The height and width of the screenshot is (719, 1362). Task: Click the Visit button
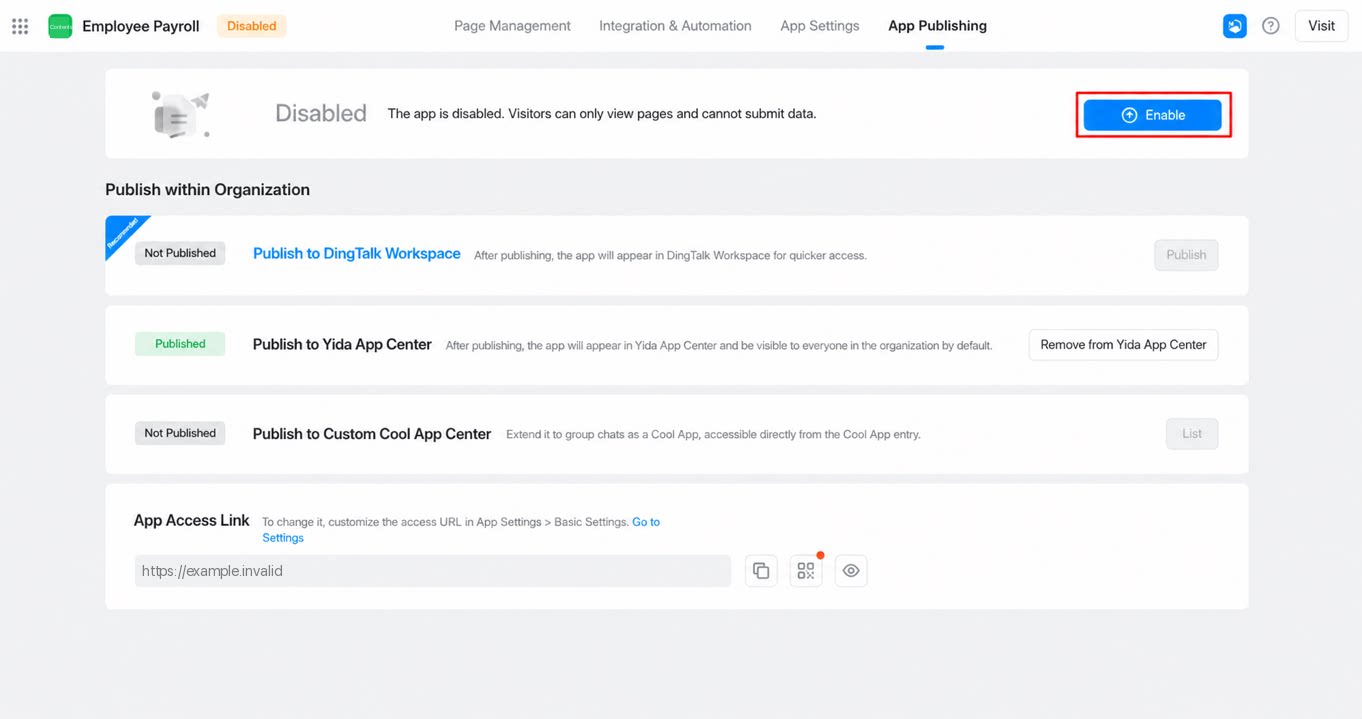pyautogui.click(x=1321, y=26)
